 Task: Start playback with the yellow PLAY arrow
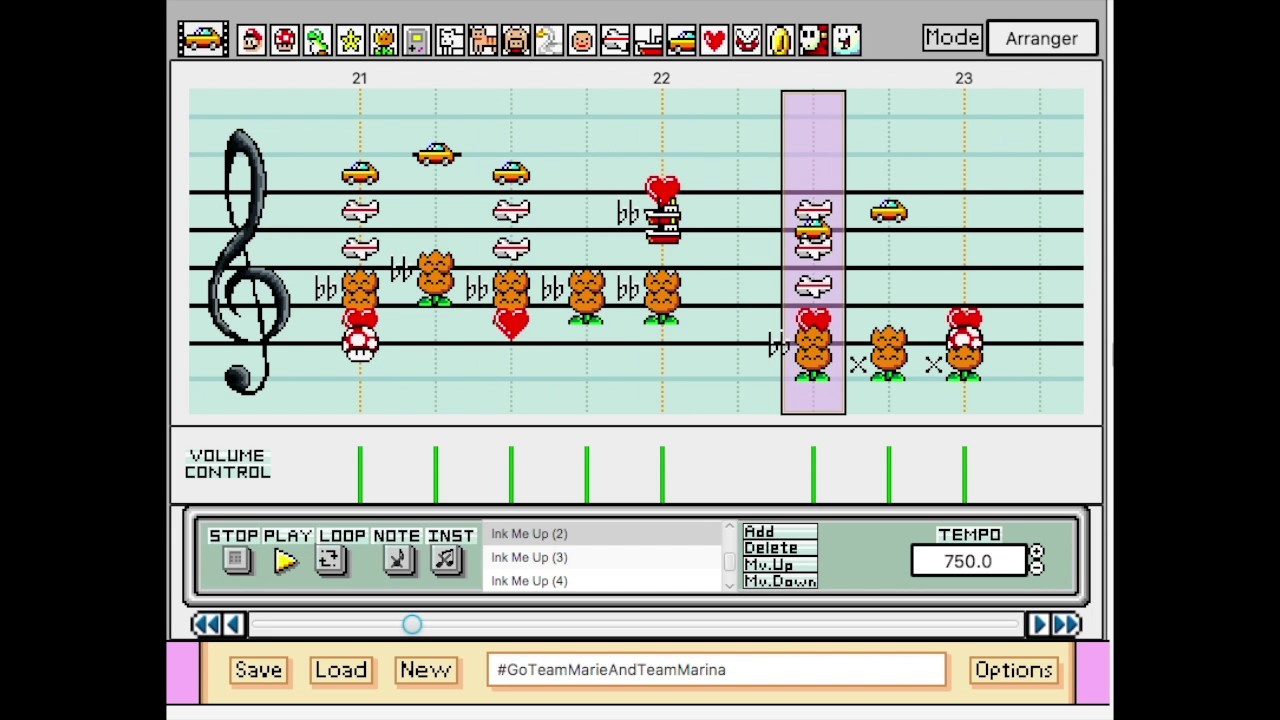pyautogui.click(x=286, y=561)
